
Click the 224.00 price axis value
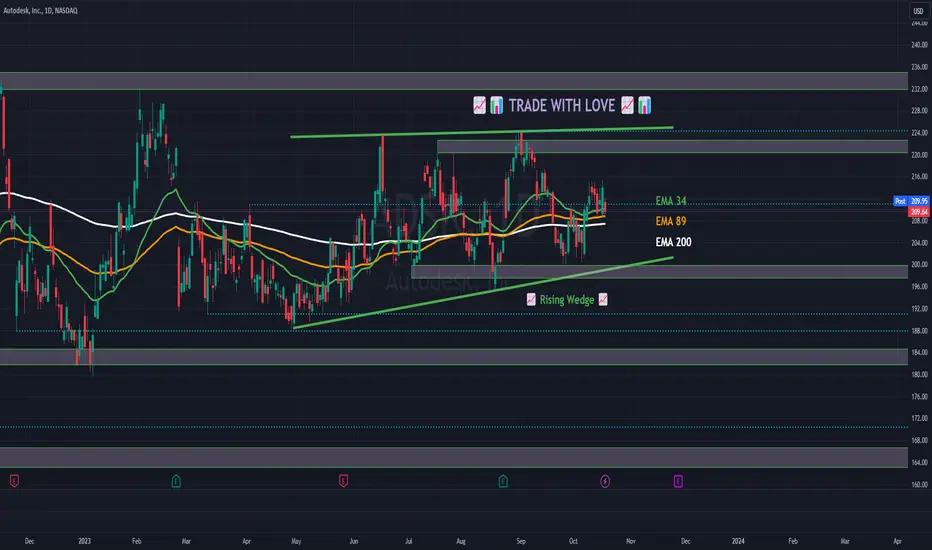(919, 133)
